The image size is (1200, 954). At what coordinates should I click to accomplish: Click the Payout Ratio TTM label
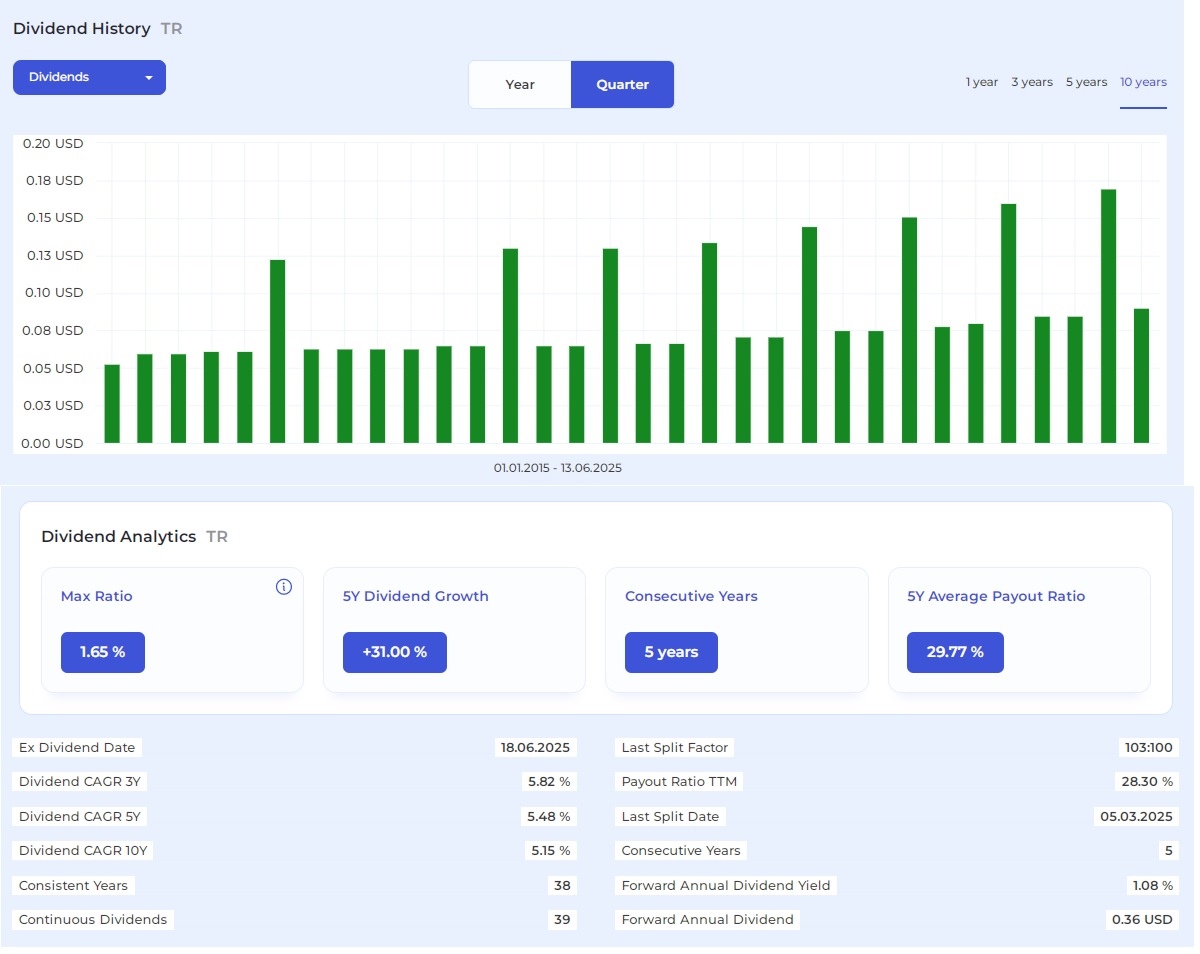click(x=679, y=782)
